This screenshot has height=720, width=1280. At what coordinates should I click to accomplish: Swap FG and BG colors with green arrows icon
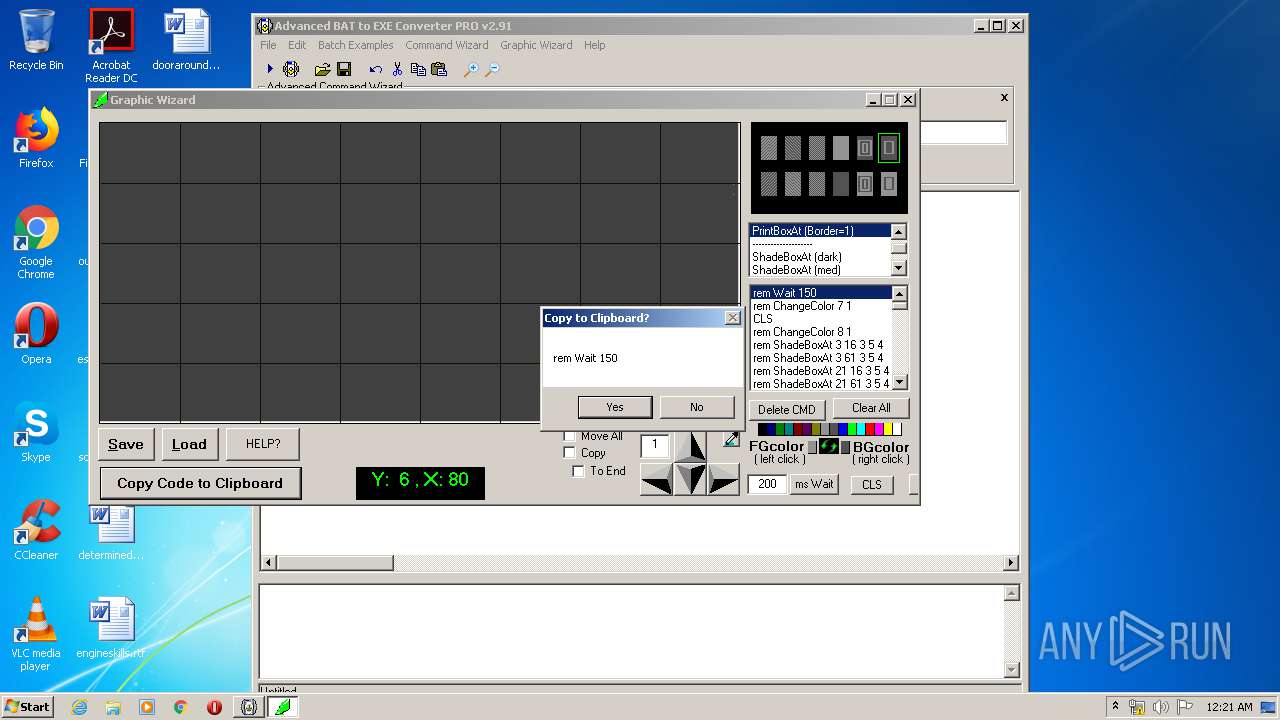pyautogui.click(x=829, y=446)
